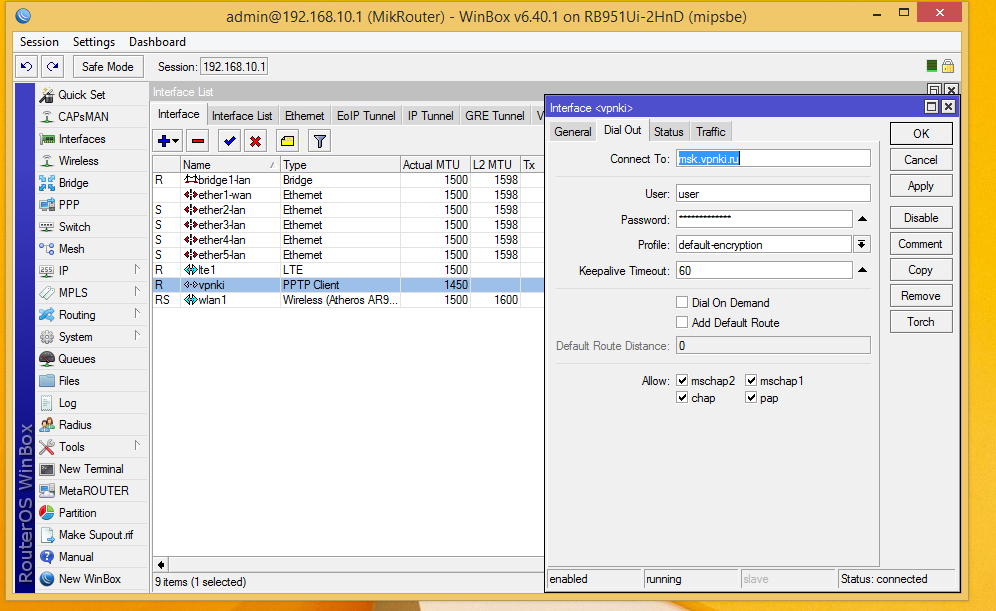Expand the Routing submenu in sidebar
996x611 pixels.
point(137,314)
